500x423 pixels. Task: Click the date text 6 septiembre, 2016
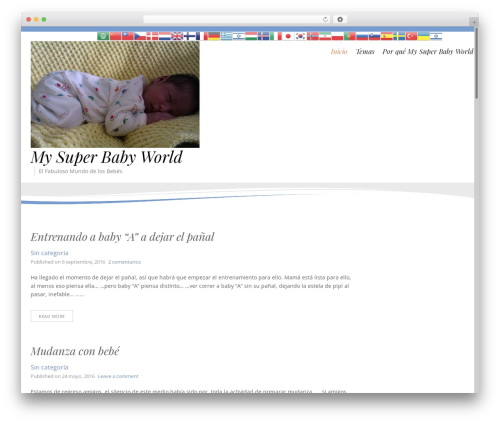coord(83,262)
